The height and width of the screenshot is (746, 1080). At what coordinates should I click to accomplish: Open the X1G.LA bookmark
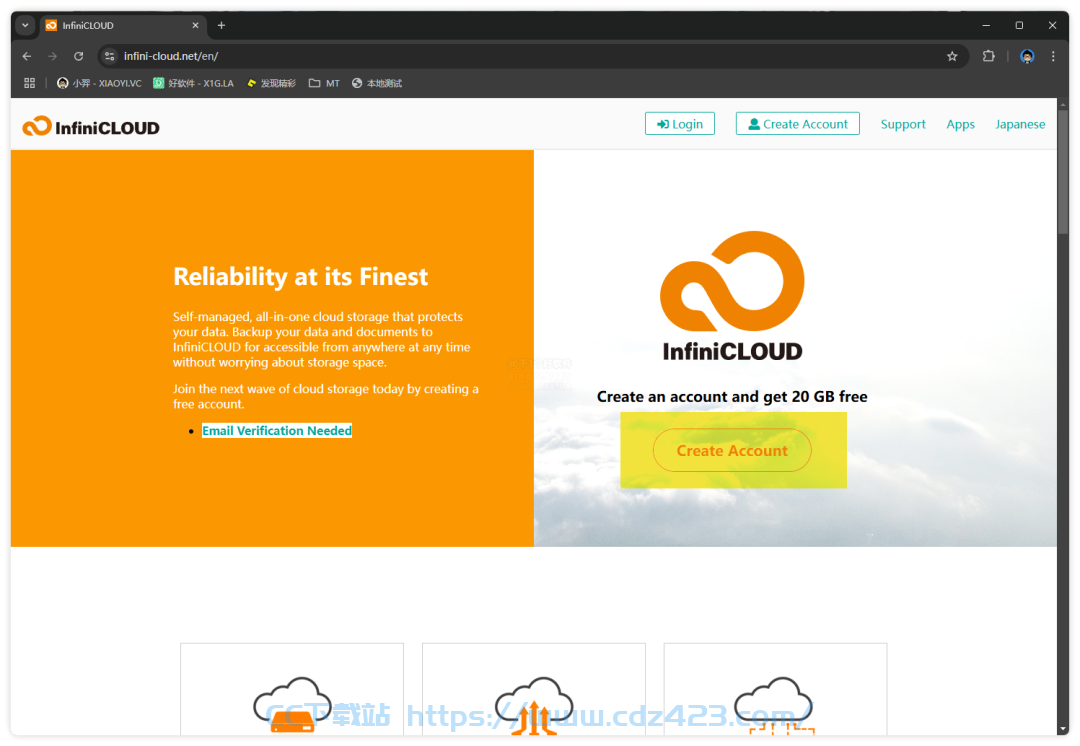[x=194, y=83]
